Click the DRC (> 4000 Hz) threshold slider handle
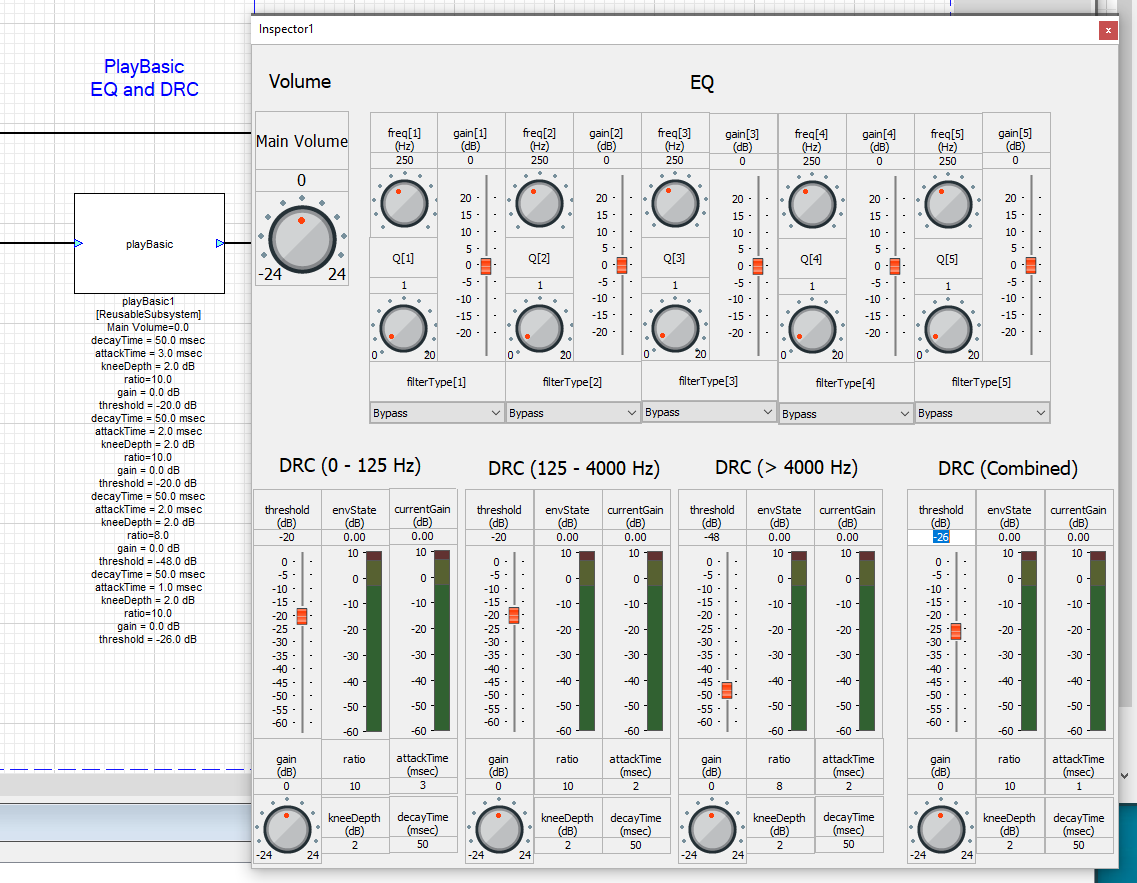This screenshot has height=883, width=1137. click(727, 691)
